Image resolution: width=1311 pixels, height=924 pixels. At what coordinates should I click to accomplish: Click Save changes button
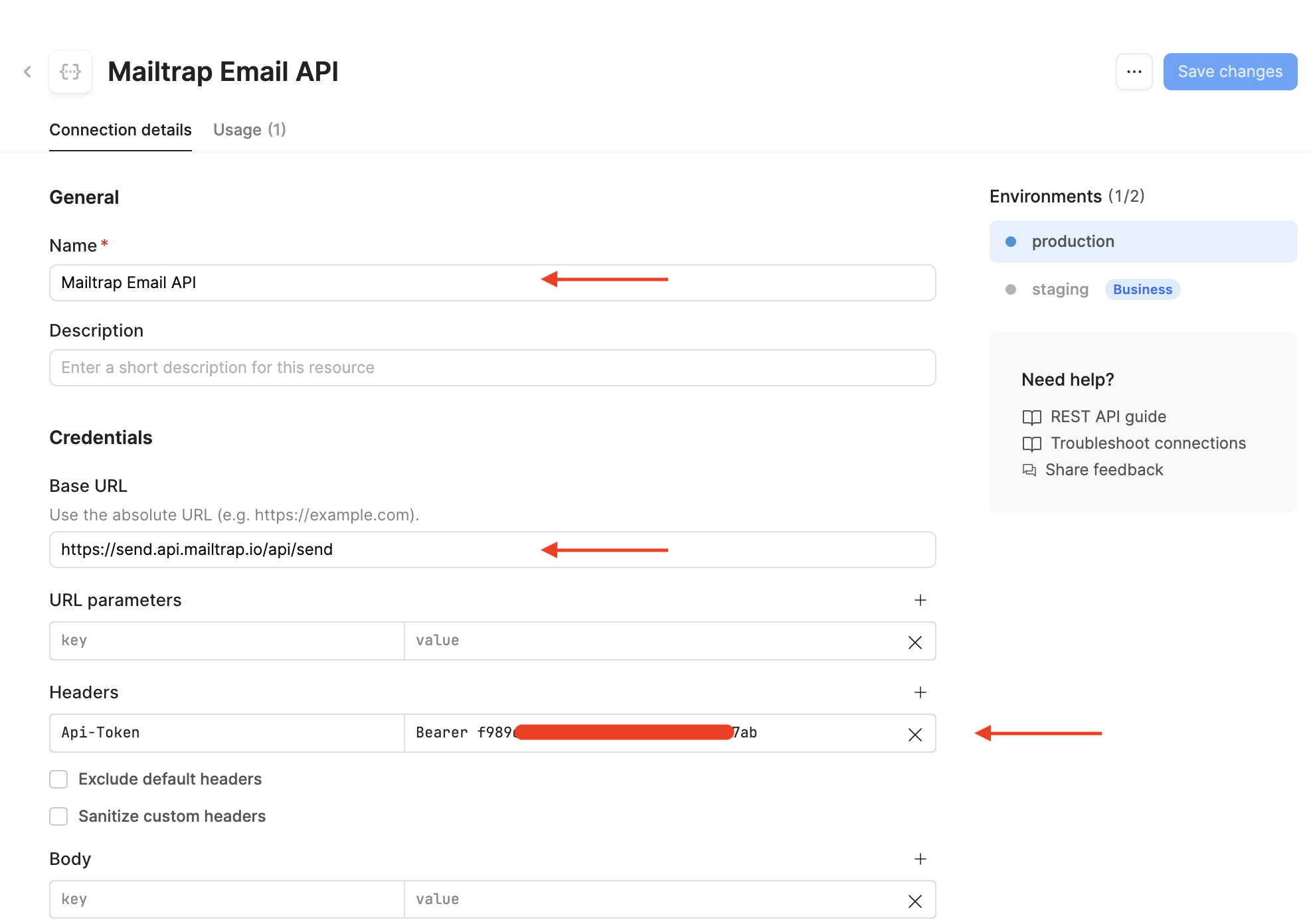coord(1230,72)
